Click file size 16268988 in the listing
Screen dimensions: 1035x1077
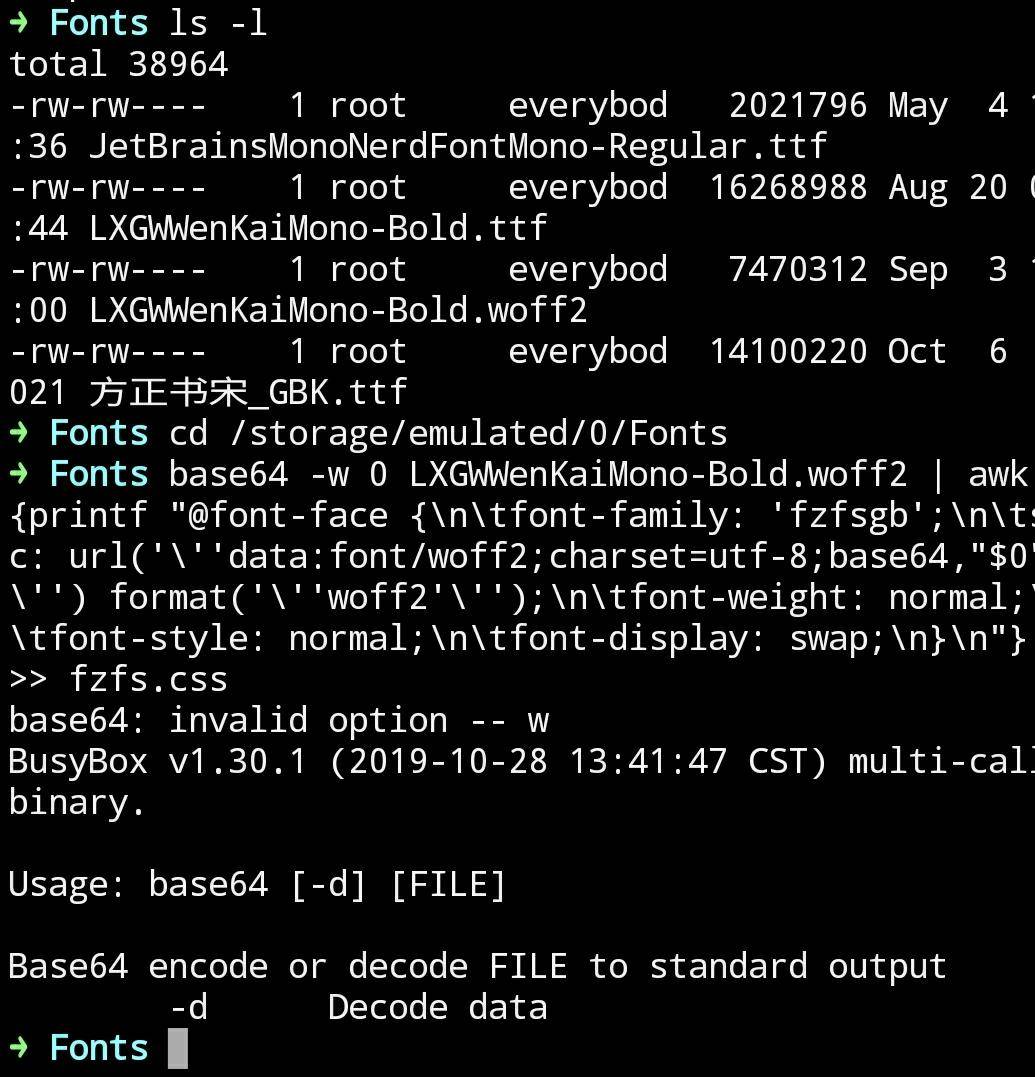tap(788, 188)
